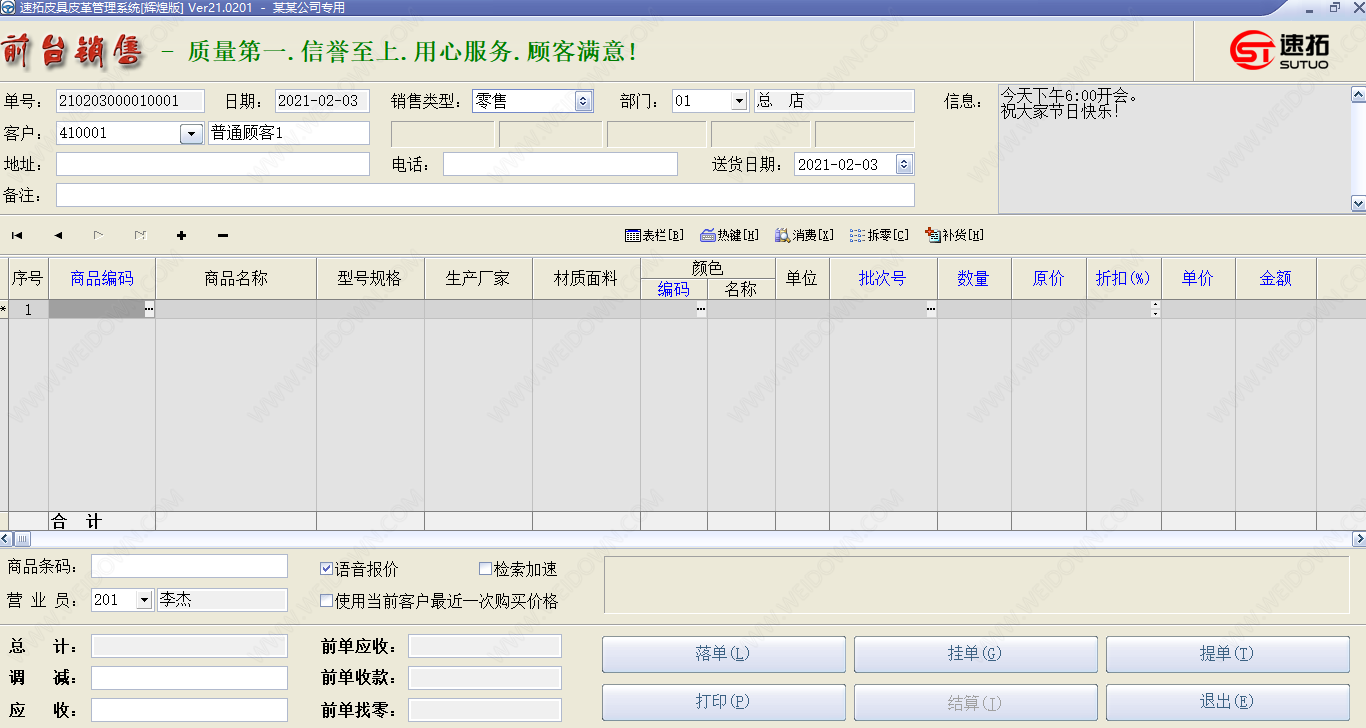The height and width of the screenshot is (728, 1366).
Task: Click 打印(P) button
Action: tap(723, 702)
